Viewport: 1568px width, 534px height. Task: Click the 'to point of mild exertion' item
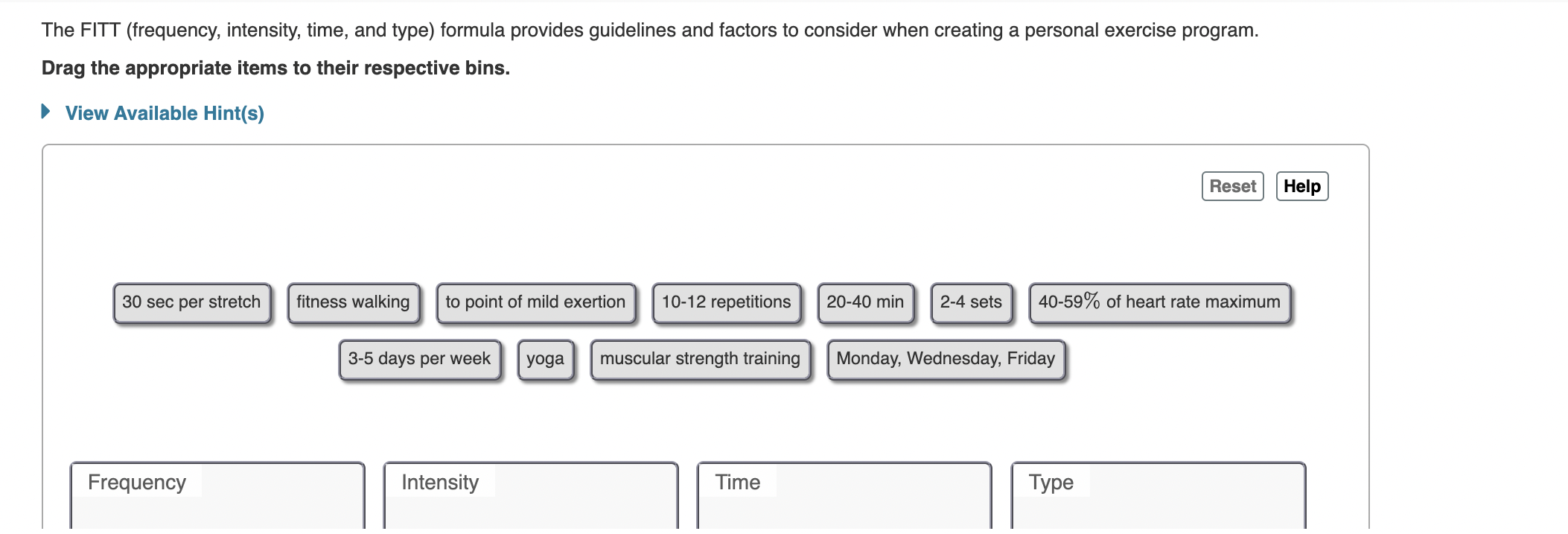pos(535,302)
